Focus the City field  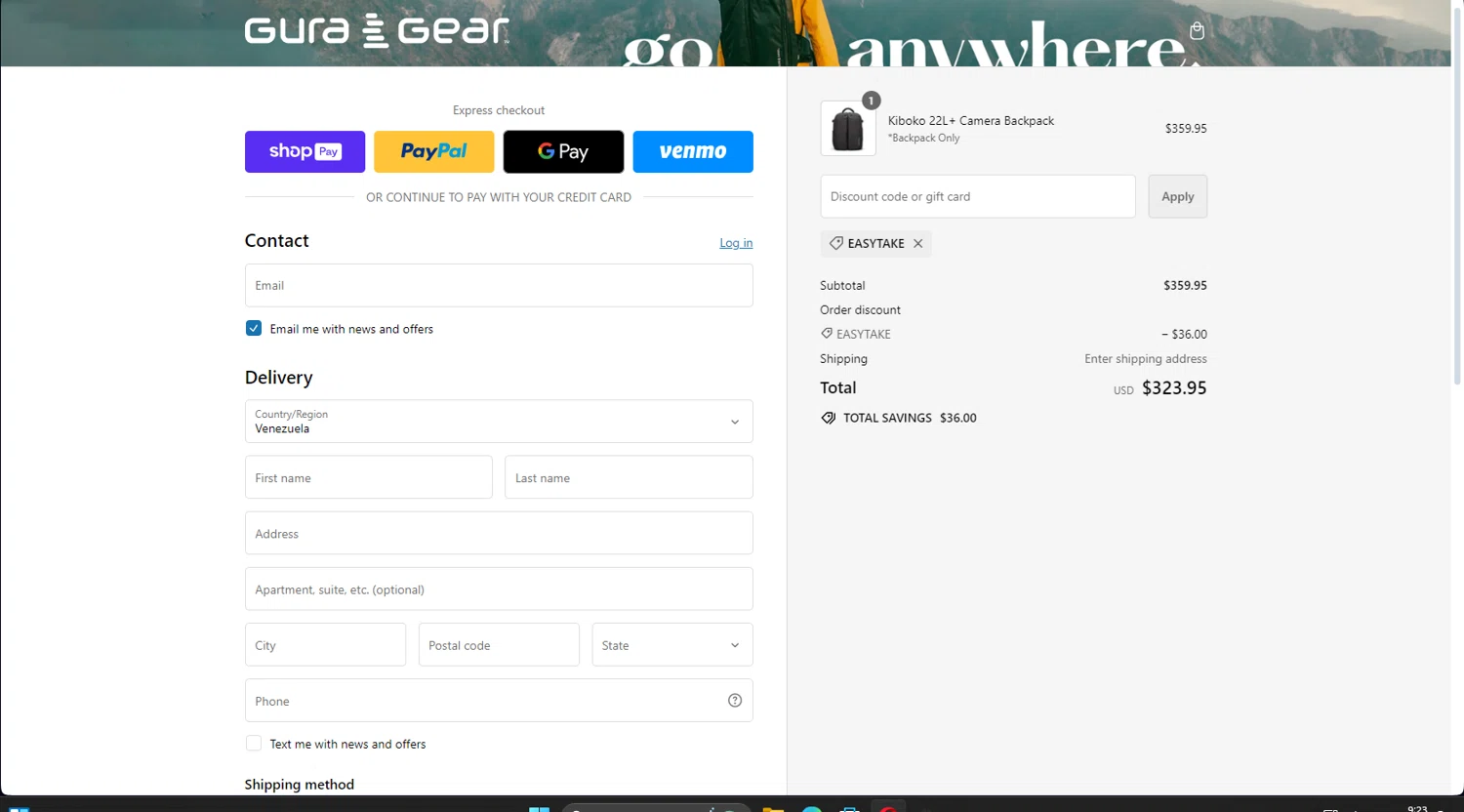[x=325, y=645]
